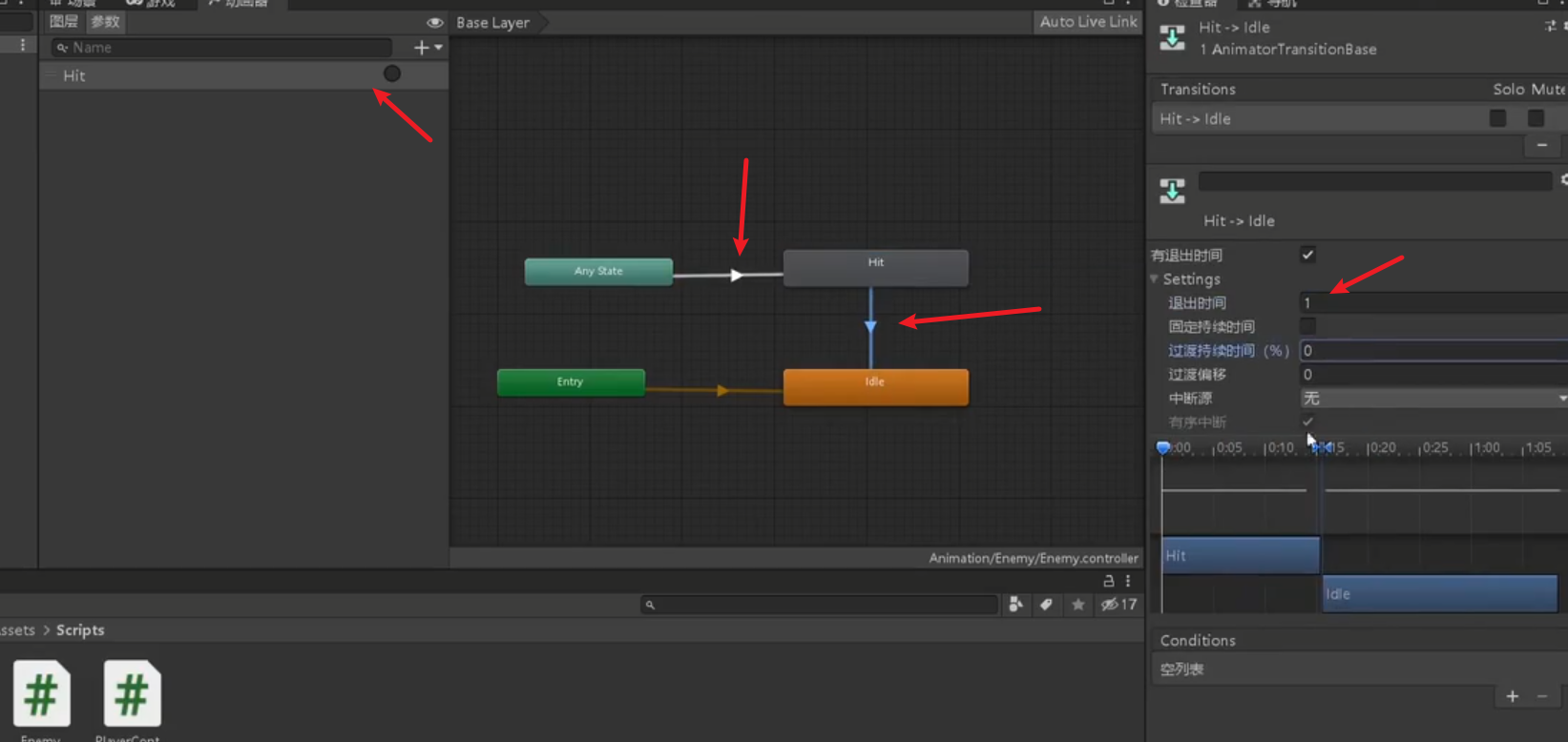Click the 过渡偏移 (Transition Offset) value field
The image size is (1568, 742).
click(1433, 374)
